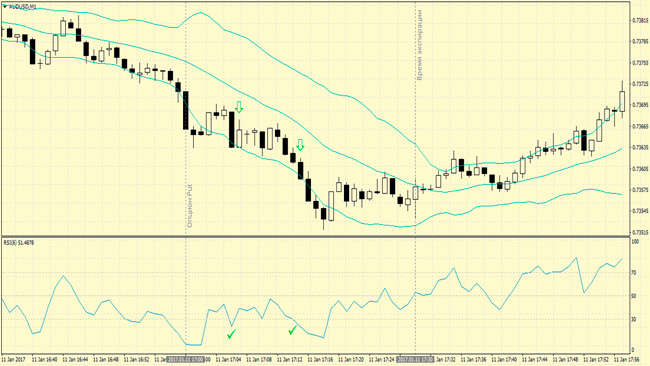
Task: Select the 'Опцион Put' vertical line label
Action: coord(190,206)
